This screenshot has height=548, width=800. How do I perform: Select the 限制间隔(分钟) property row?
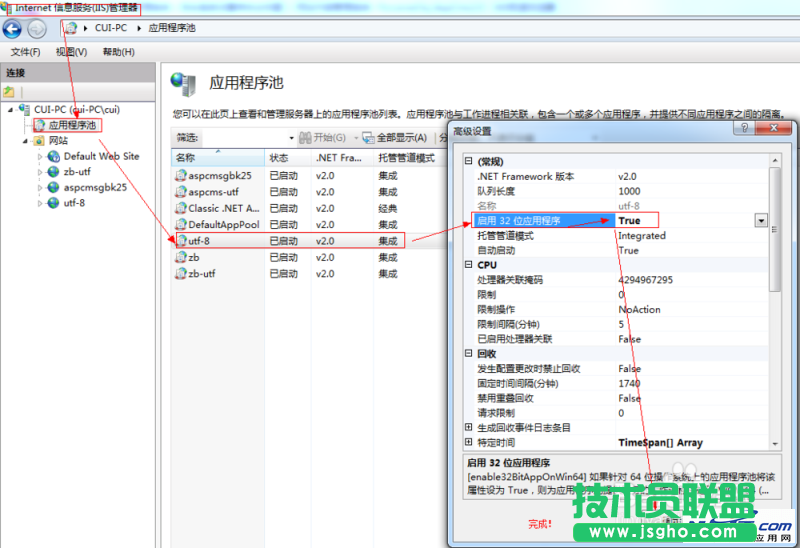[x=621, y=325]
